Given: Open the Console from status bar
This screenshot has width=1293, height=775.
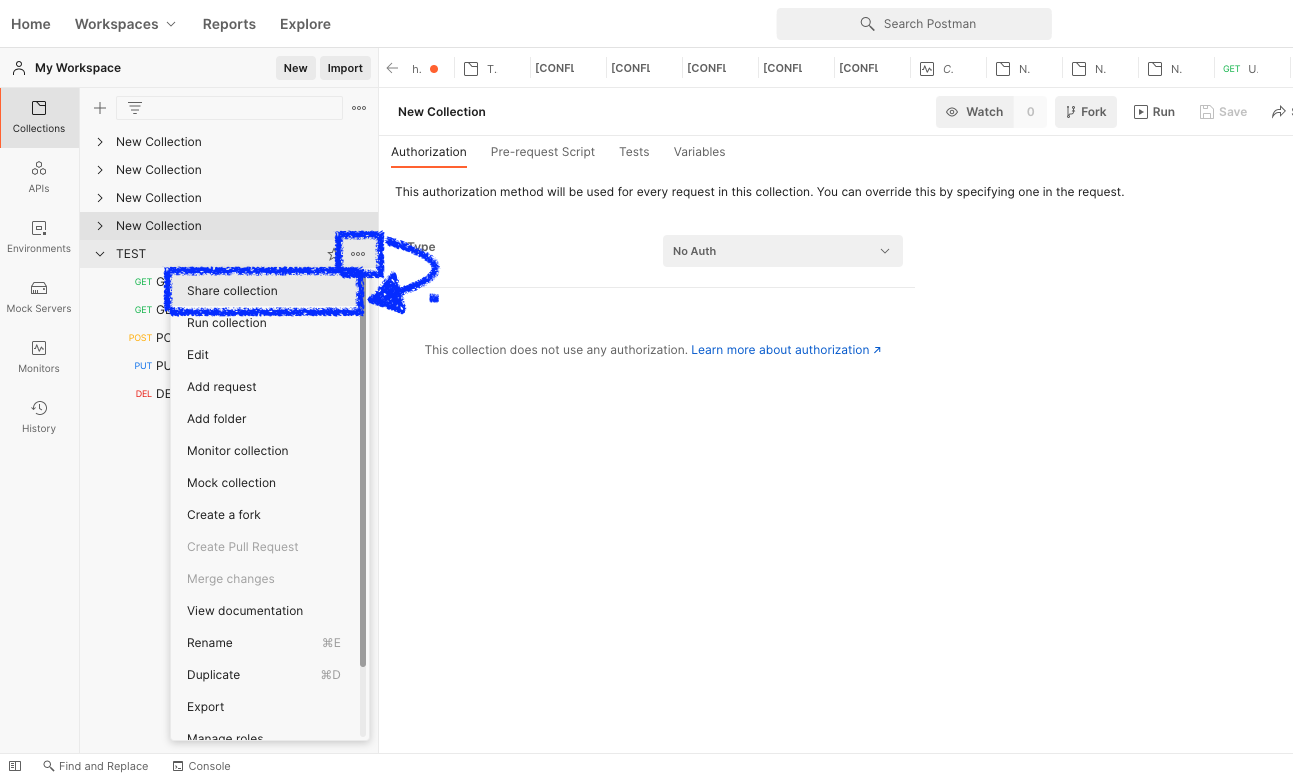Looking at the screenshot, I should pos(201,766).
